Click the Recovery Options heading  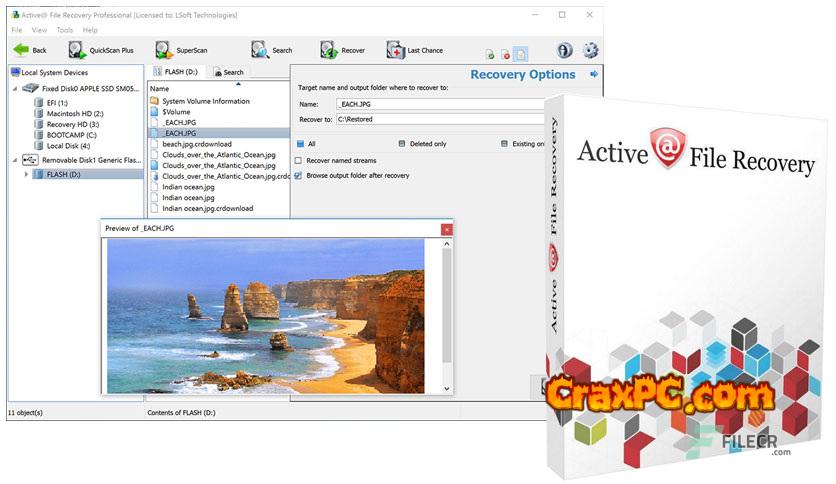point(522,75)
